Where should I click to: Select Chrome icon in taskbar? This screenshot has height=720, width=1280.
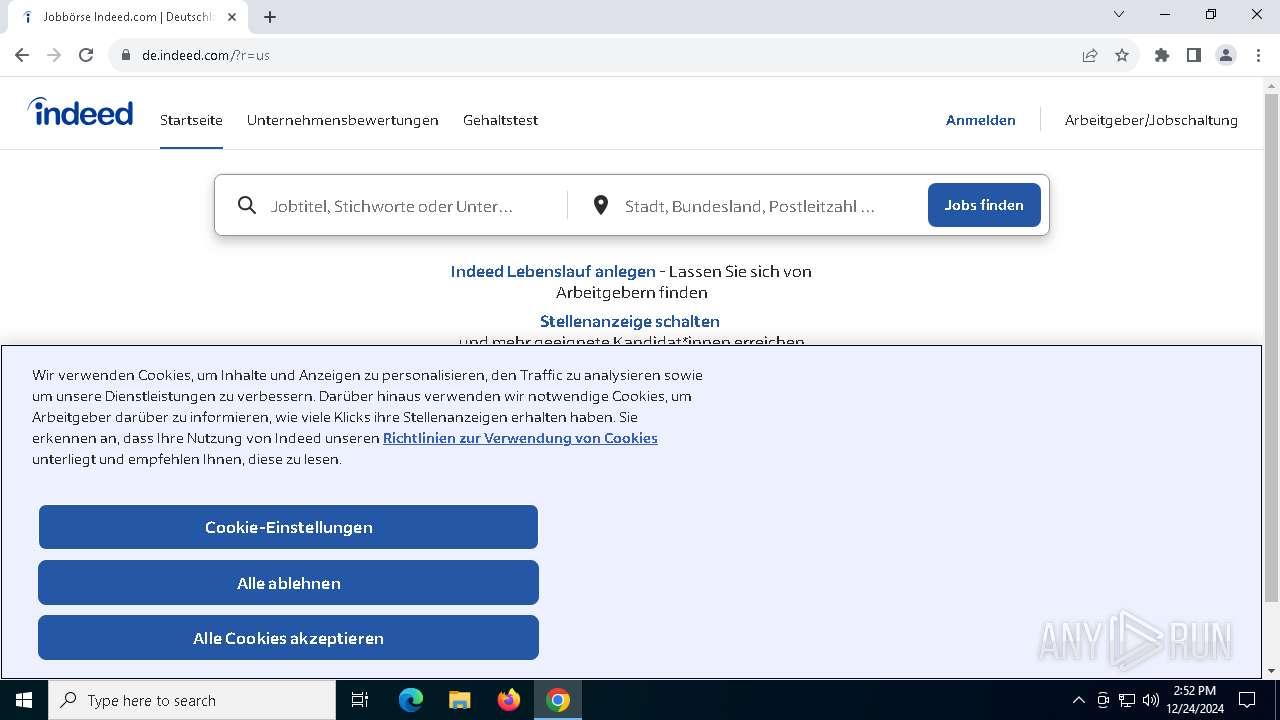click(558, 700)
